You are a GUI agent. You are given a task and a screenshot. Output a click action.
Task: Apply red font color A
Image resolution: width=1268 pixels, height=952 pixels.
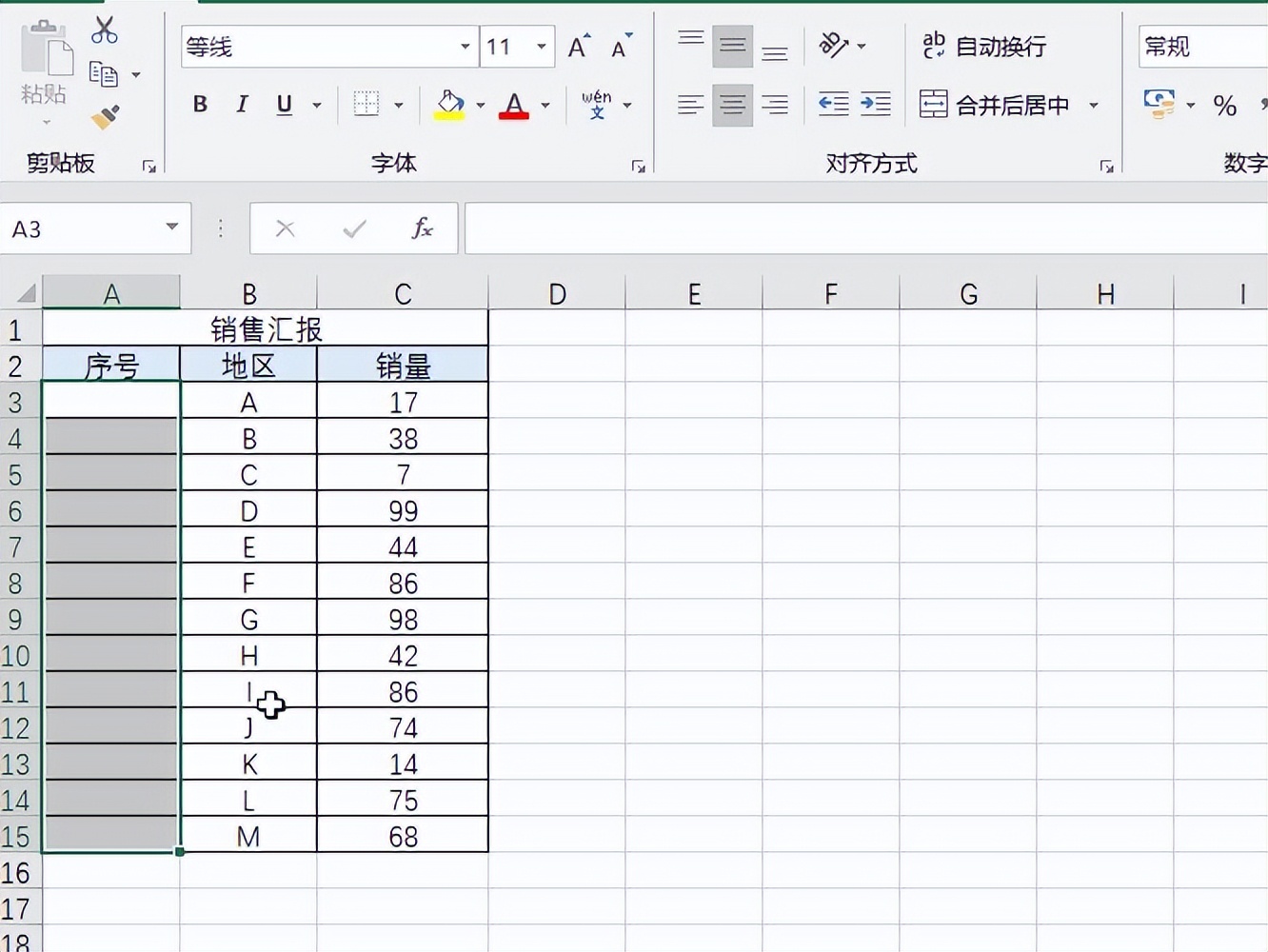pos(514,105)
